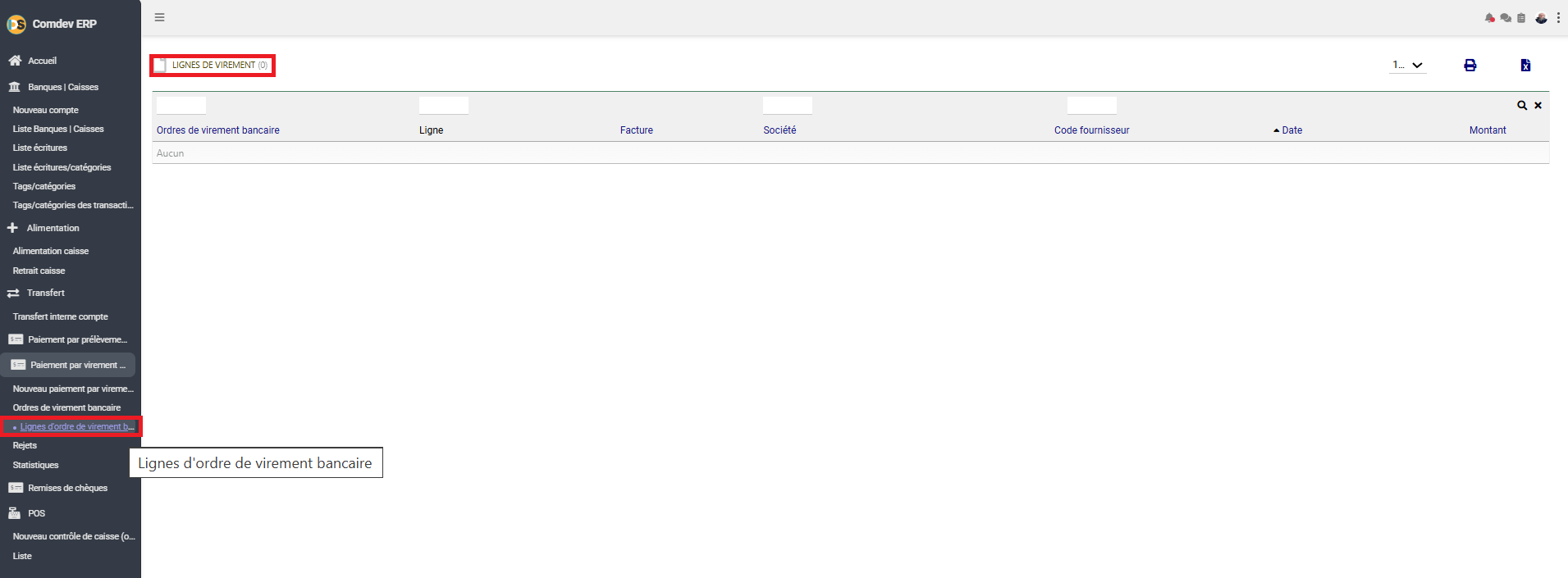Click the Société filter input field
The image size is (1568, 578).
point(788,105)
